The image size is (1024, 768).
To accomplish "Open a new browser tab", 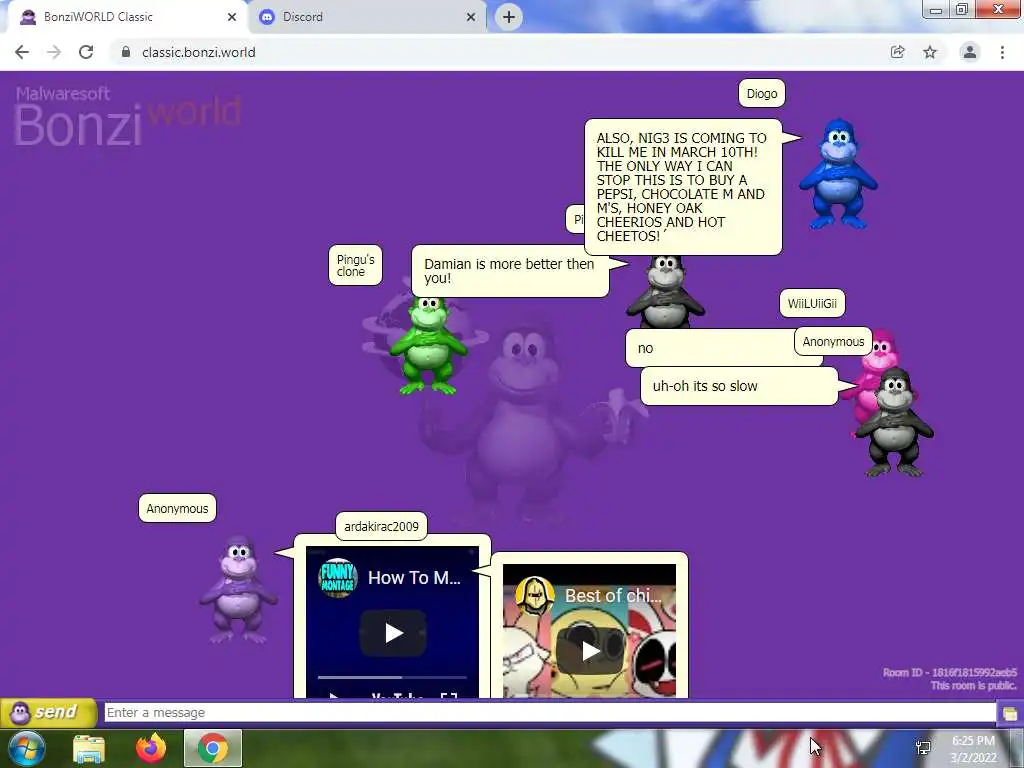I will coord(509,17).
